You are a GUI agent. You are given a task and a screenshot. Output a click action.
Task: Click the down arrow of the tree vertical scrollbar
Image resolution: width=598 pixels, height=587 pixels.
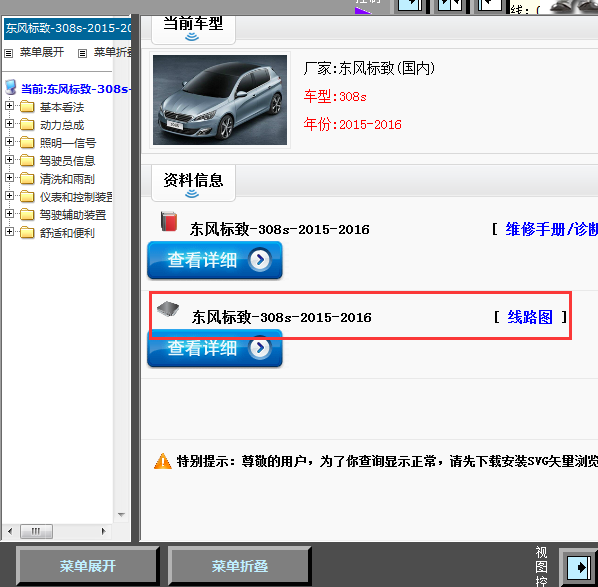(121, 515)
